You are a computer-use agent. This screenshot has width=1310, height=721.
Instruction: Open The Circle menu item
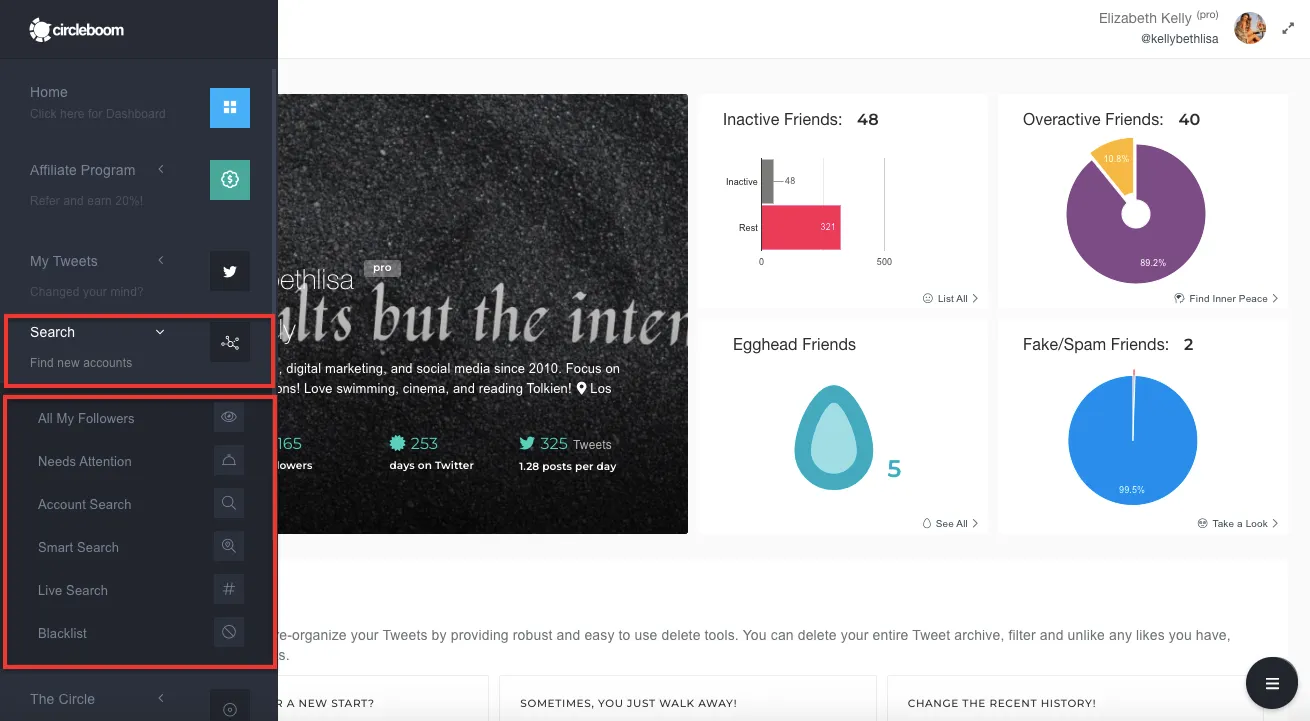tap(62, 699)
